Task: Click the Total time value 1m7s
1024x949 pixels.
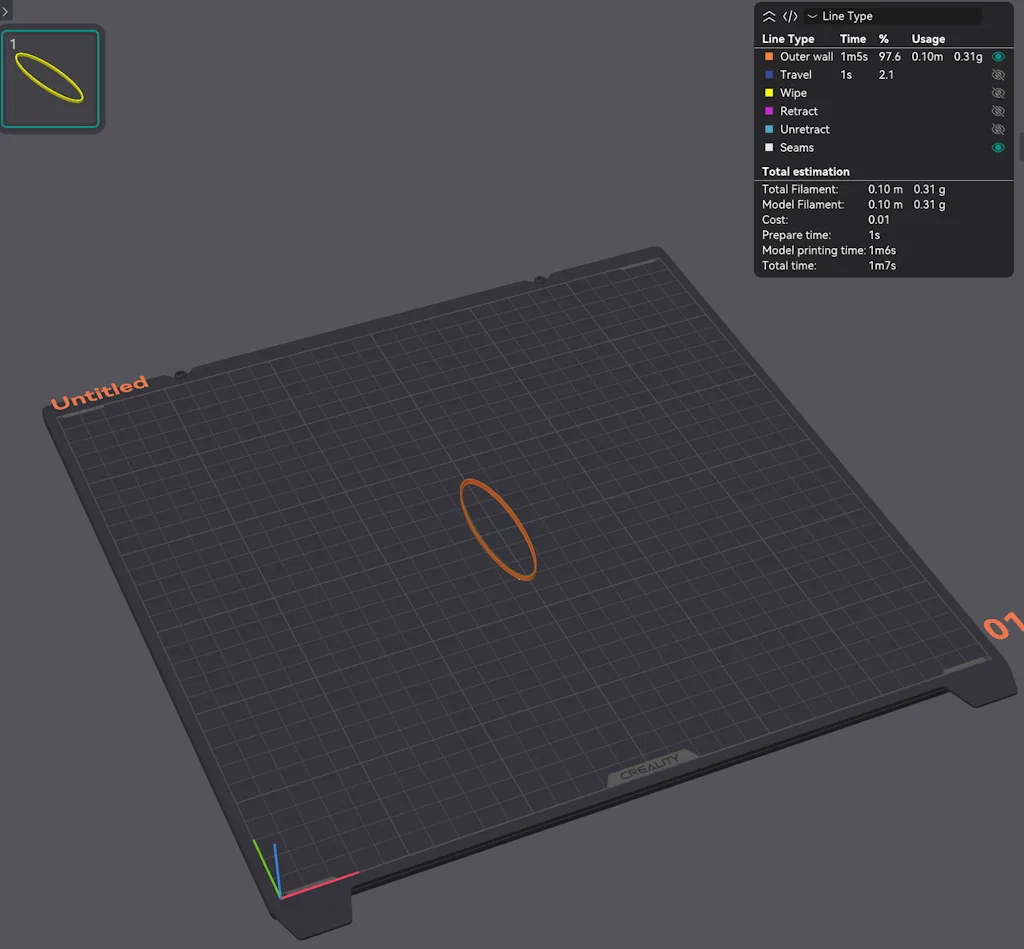Action: pos(882,266)
